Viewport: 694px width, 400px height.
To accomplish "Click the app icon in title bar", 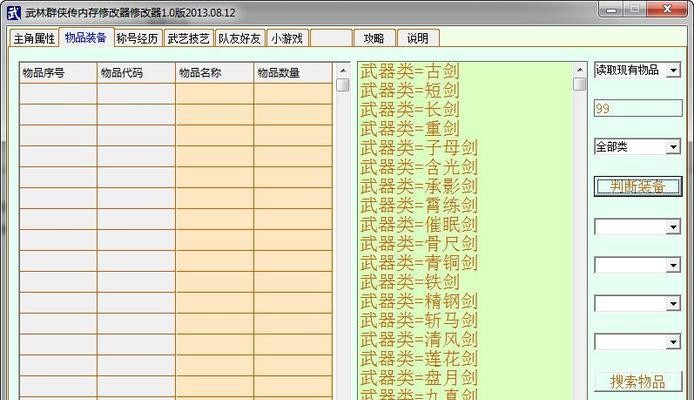I will pyautogui.click(x=13, y=12).
